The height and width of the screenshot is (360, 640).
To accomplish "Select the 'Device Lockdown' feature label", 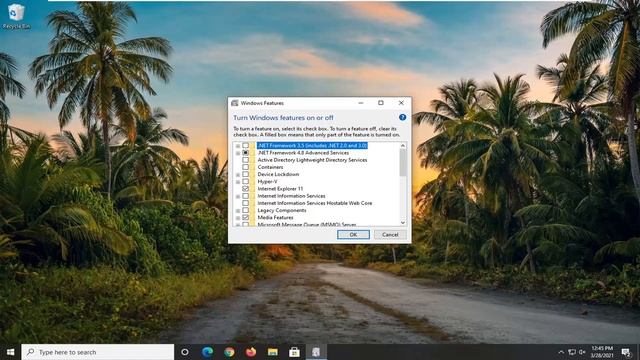I will [278, 174].
